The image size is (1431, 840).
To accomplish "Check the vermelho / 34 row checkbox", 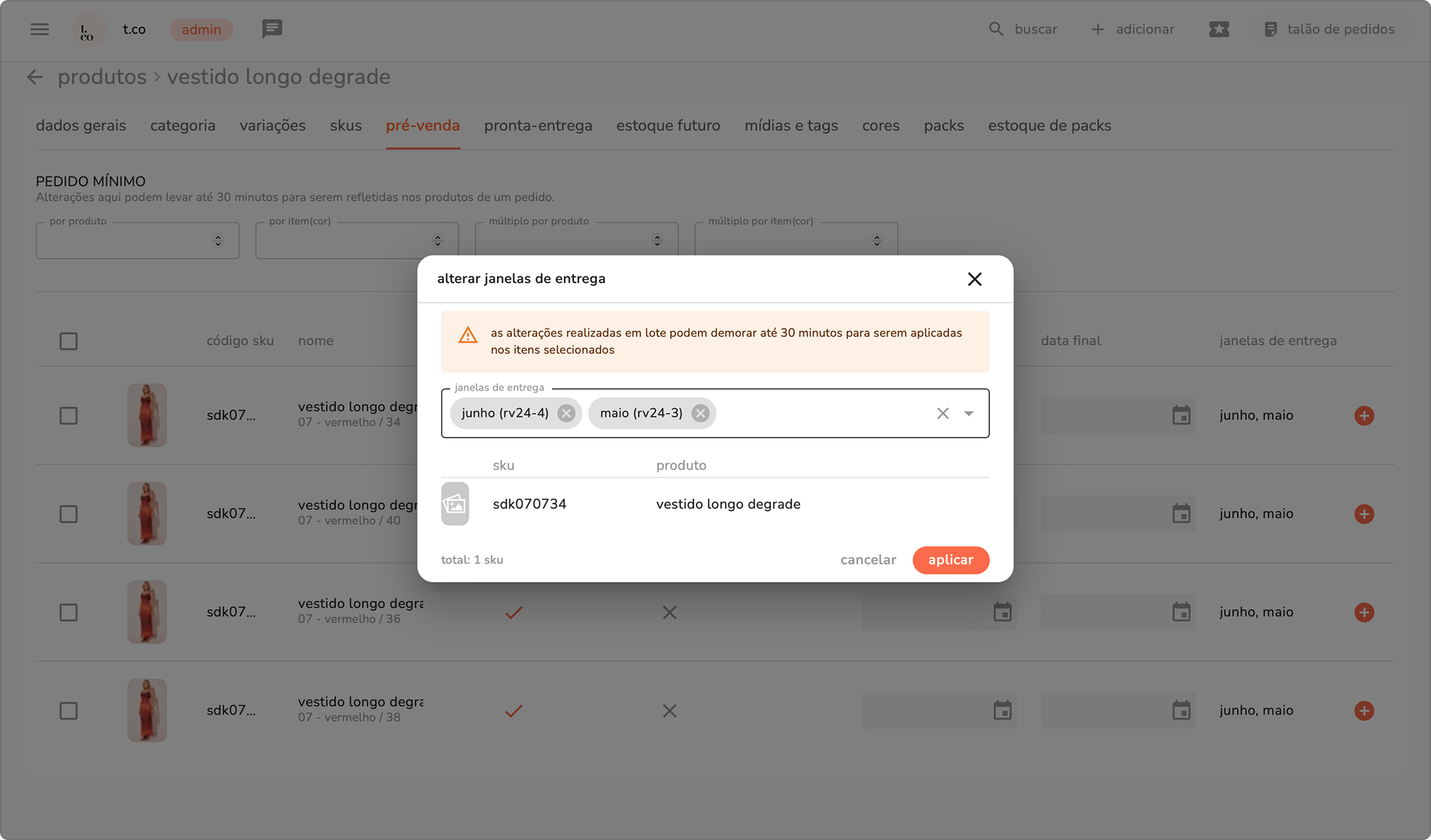I will coord(68,415).
